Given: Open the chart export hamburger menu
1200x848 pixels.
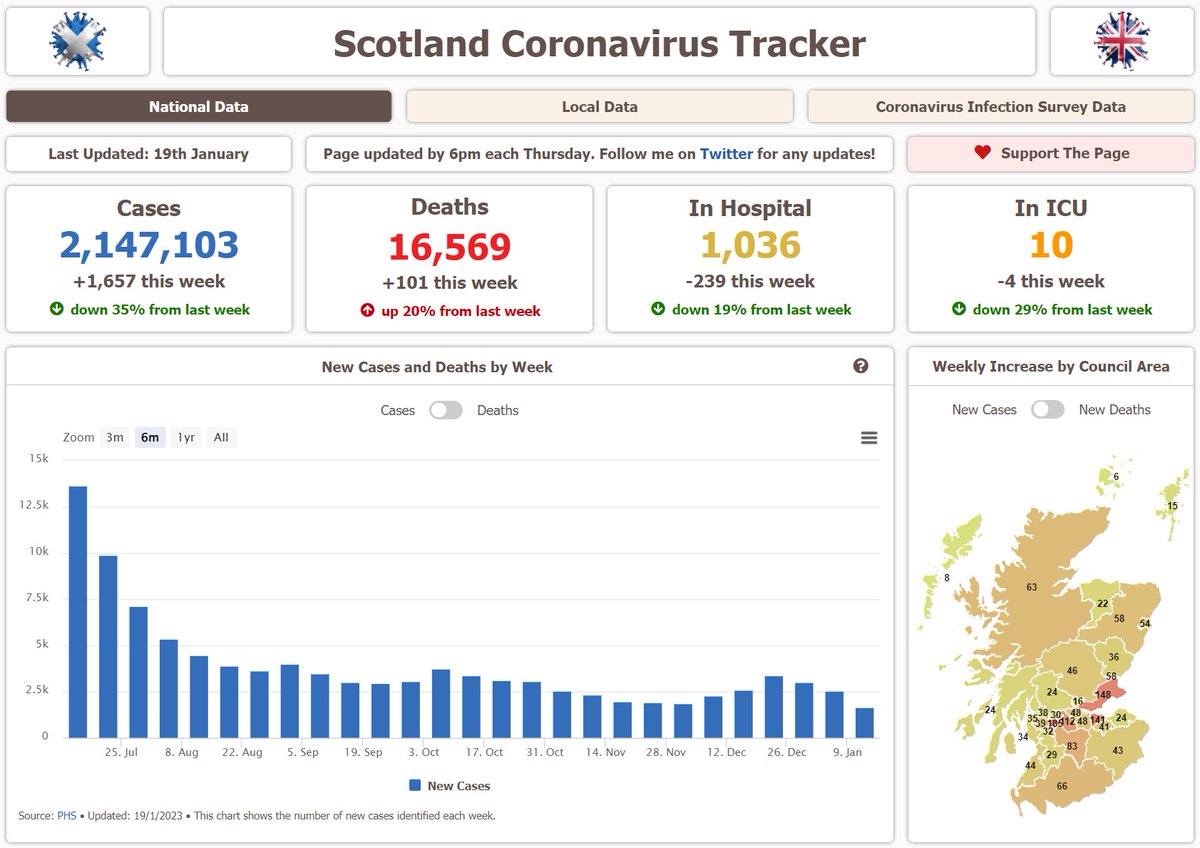Looking at the screenshot, I should [x=868, y=437].
